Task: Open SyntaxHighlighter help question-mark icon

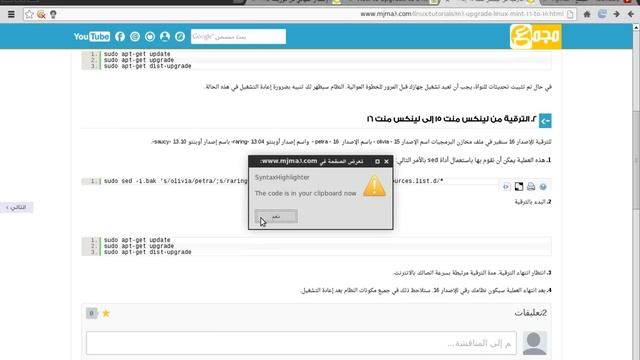Action: coord(543,187)
